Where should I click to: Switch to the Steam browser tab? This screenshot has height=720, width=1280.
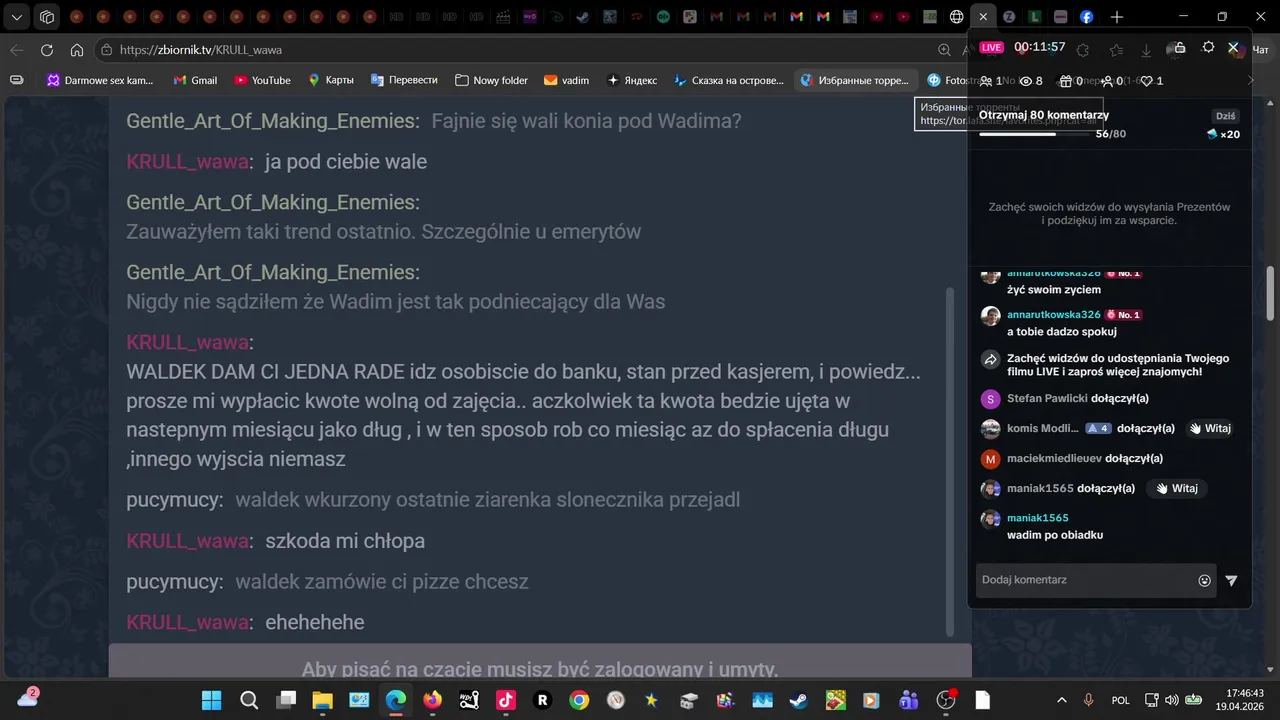pyautogui.click(x=584, y=17)
